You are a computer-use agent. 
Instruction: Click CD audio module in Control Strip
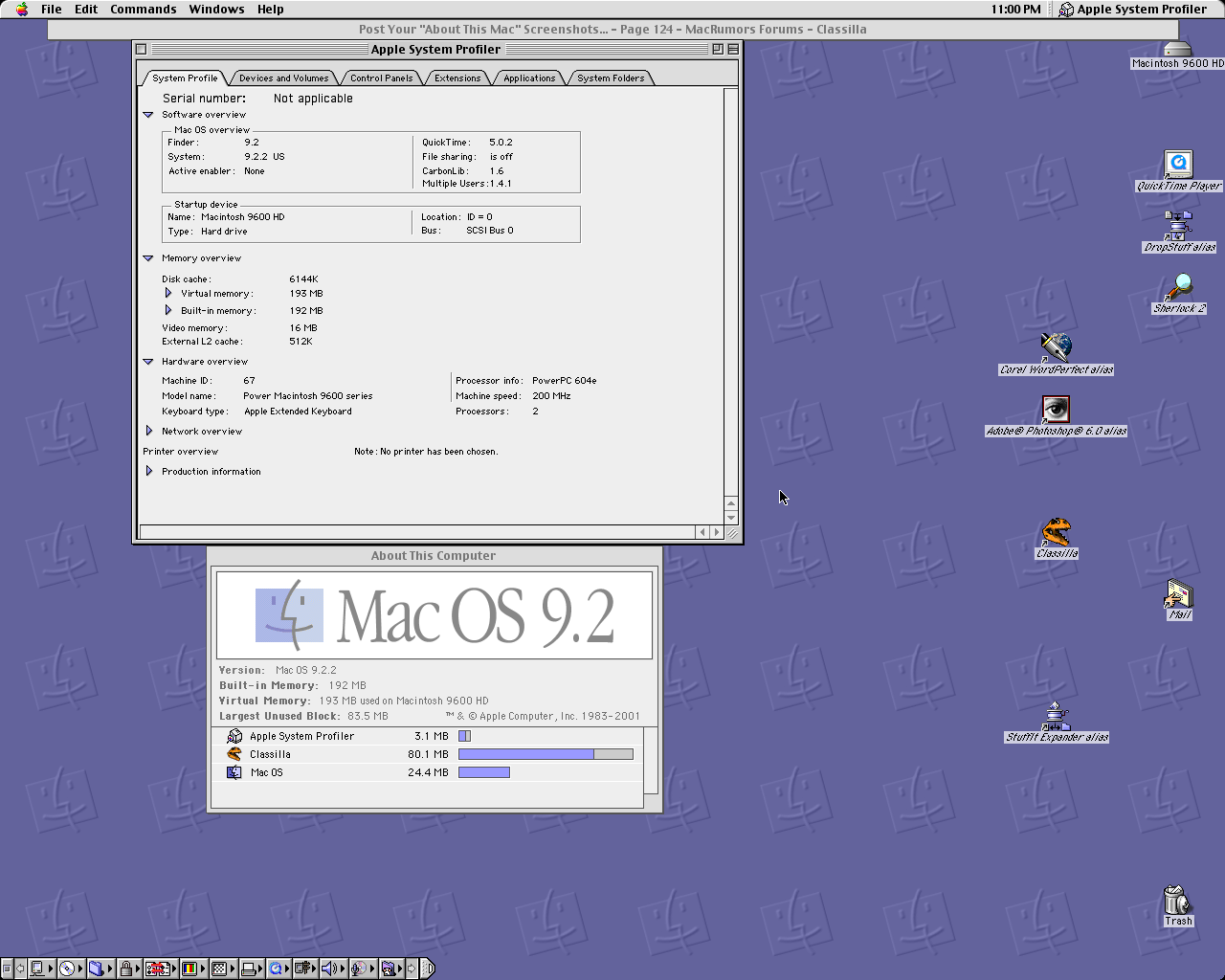(x=71, y=969)
